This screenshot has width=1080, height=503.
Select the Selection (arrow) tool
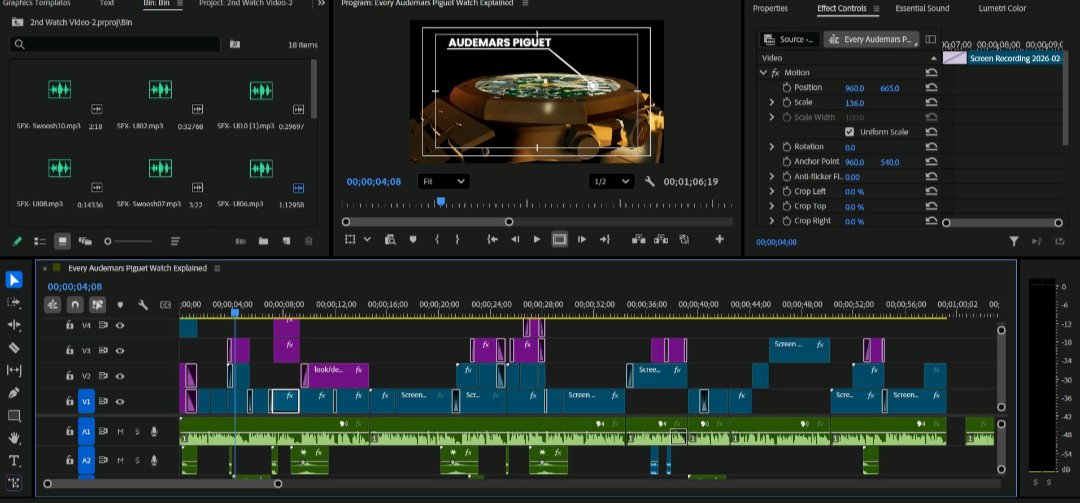pos(14,280)
